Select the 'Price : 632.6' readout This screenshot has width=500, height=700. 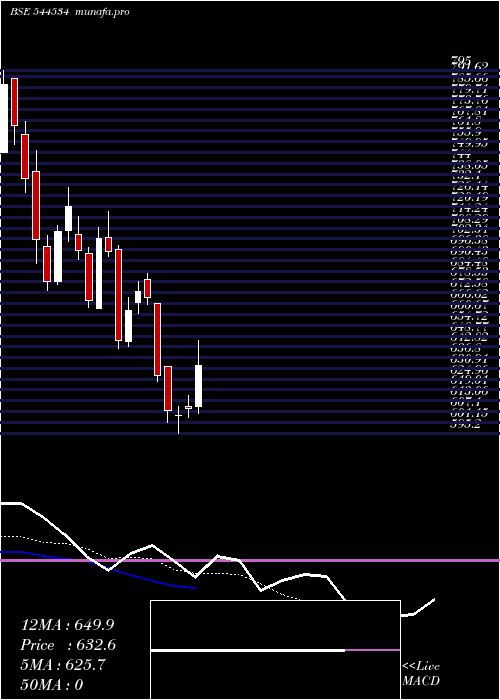click(68, 645)
